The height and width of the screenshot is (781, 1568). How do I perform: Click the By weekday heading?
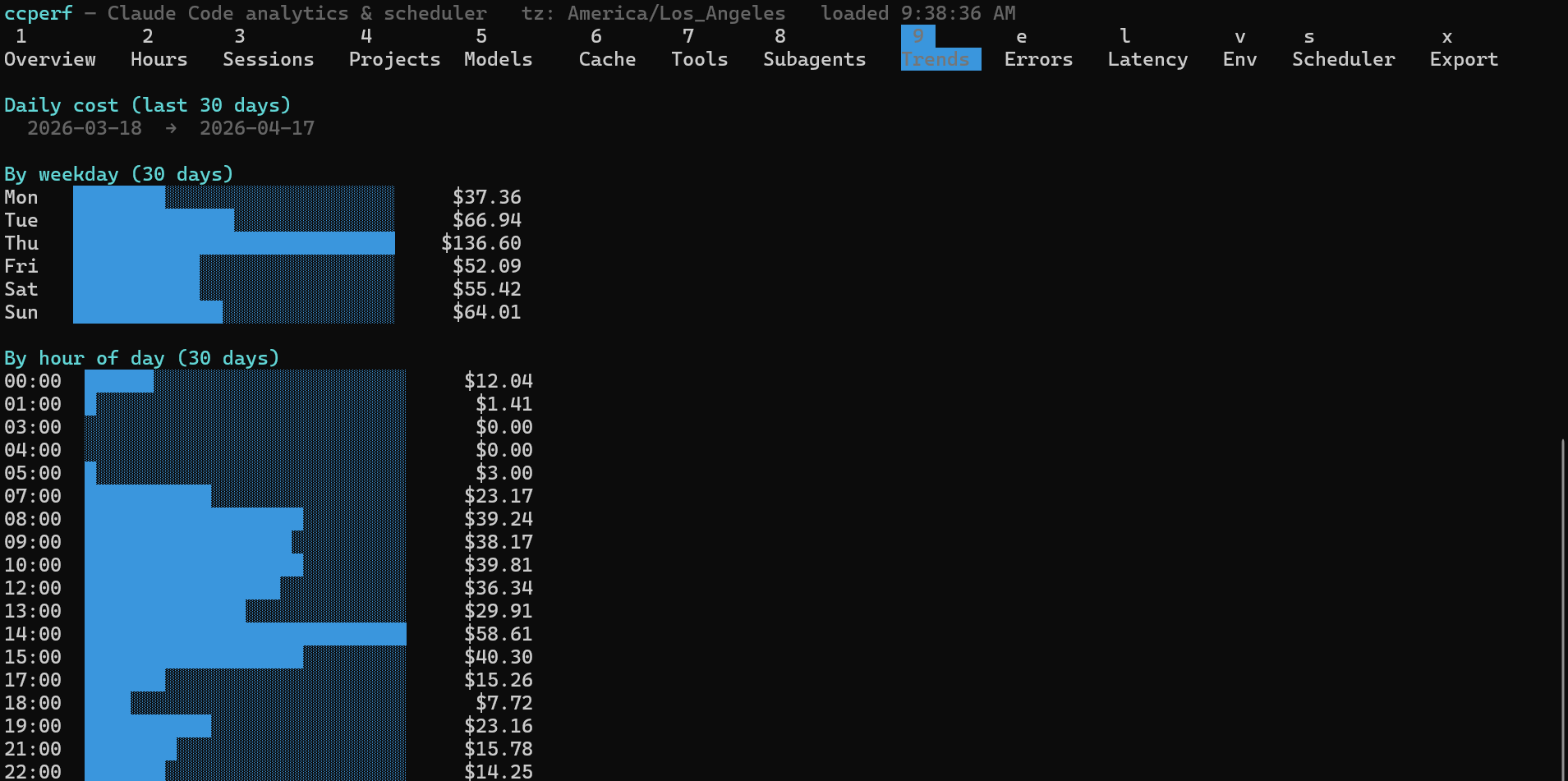pyautogui.click(x=119, y=174)
